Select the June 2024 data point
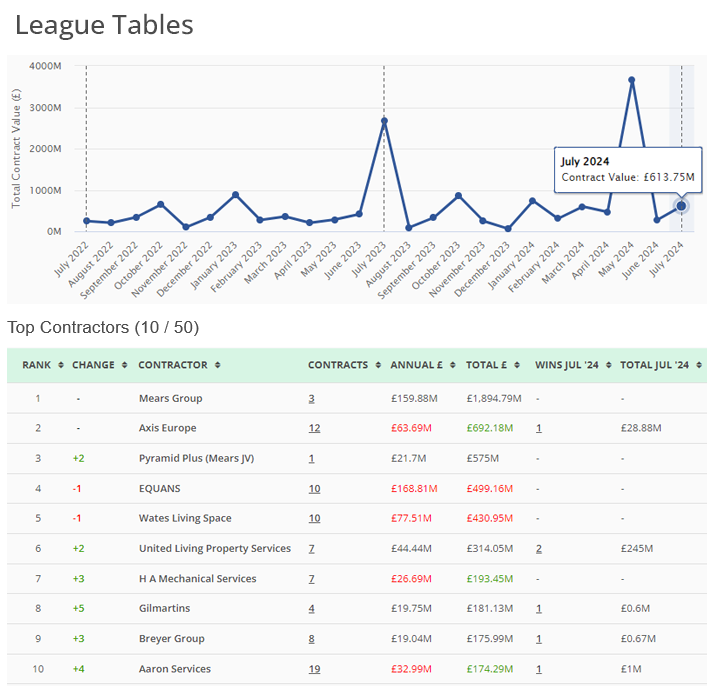Image resolution: width=713 pixels, height=694 pixels. [657, 220]
